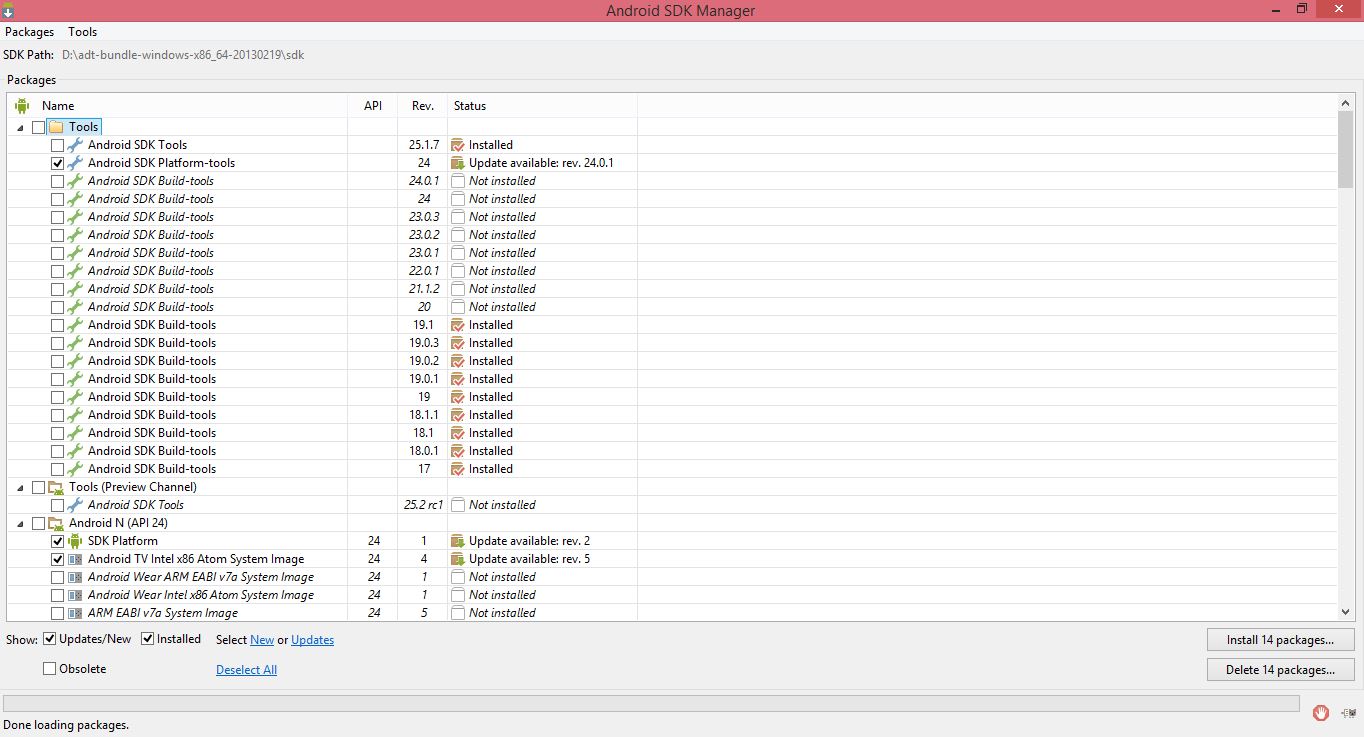This screenshot has width=1364, height=737.
Task: Click the Tools (Preview Channel) folder icon
Action: (x=56, y=487)
